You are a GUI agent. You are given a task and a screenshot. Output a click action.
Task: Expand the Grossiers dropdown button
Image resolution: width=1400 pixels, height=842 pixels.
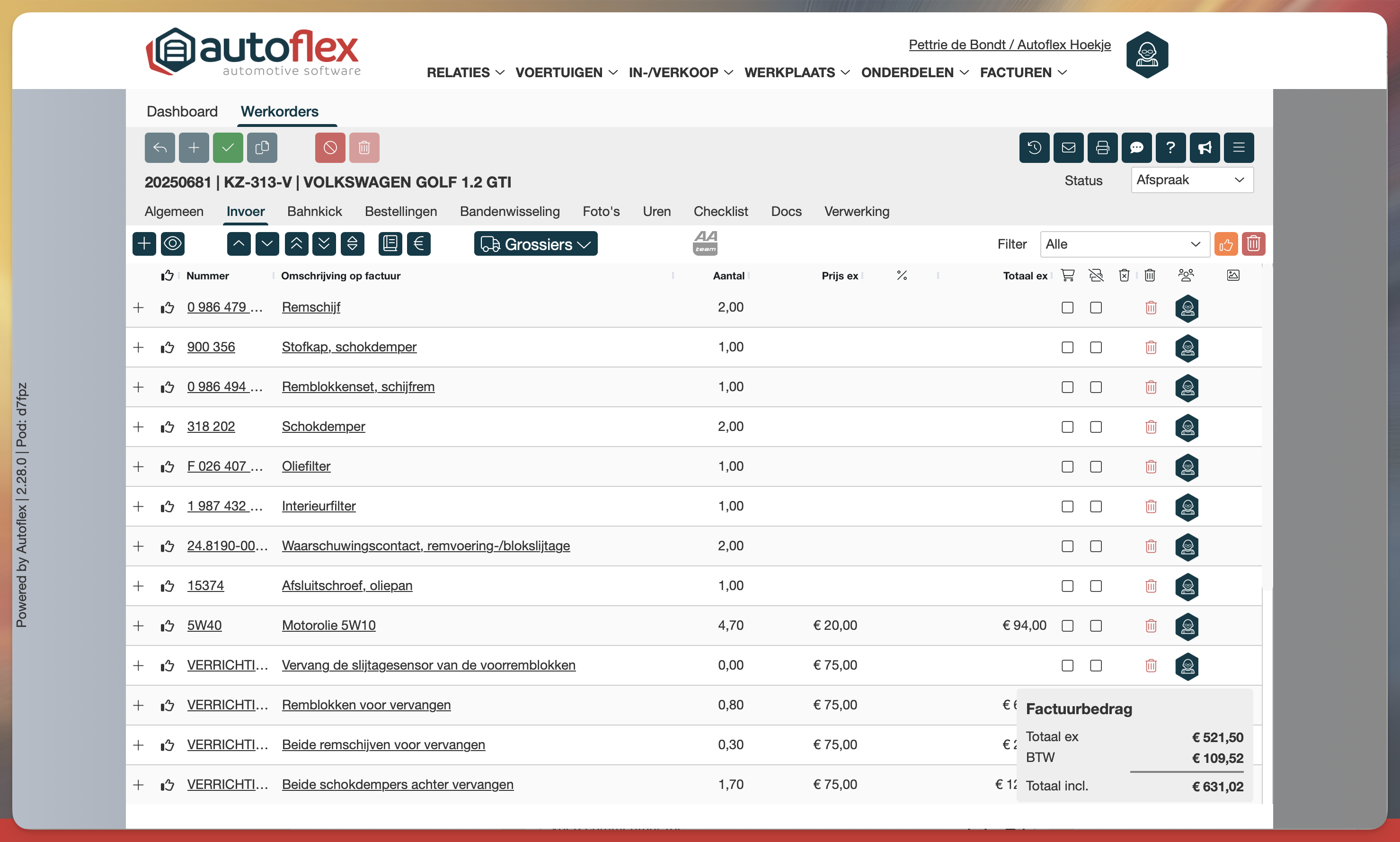click(535, 244)
